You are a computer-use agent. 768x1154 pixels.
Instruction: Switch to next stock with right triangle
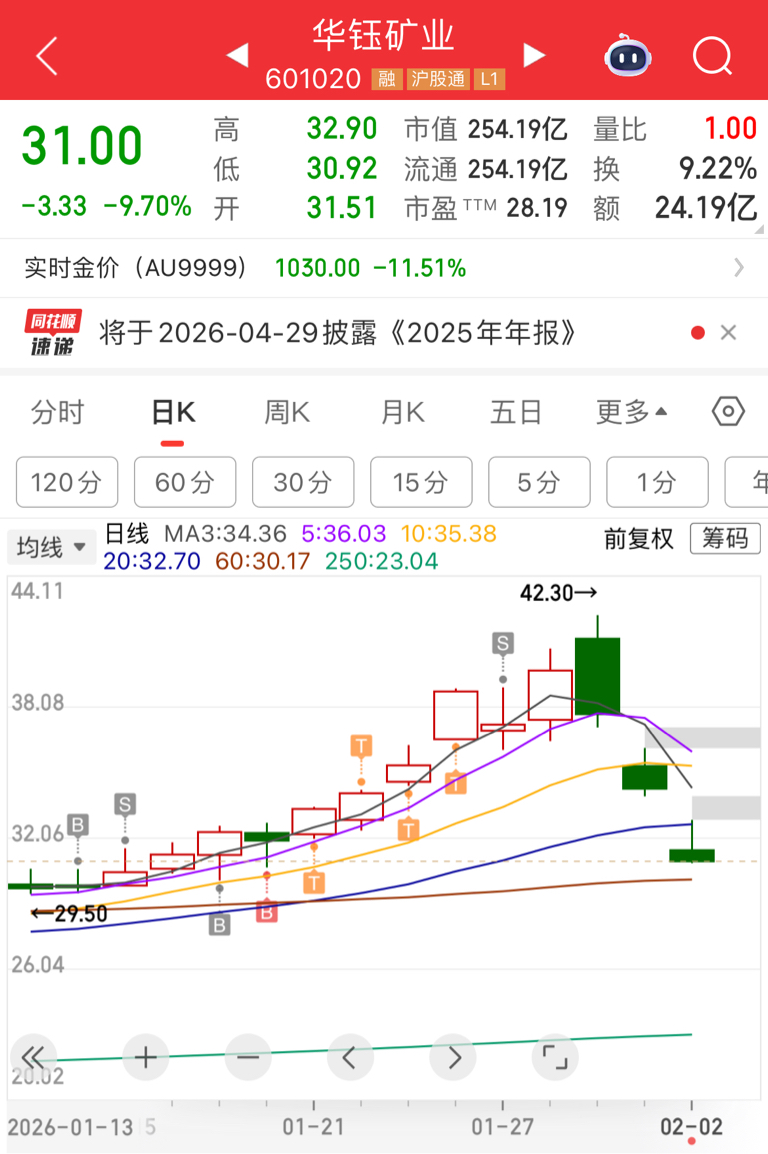pos(534,55)
